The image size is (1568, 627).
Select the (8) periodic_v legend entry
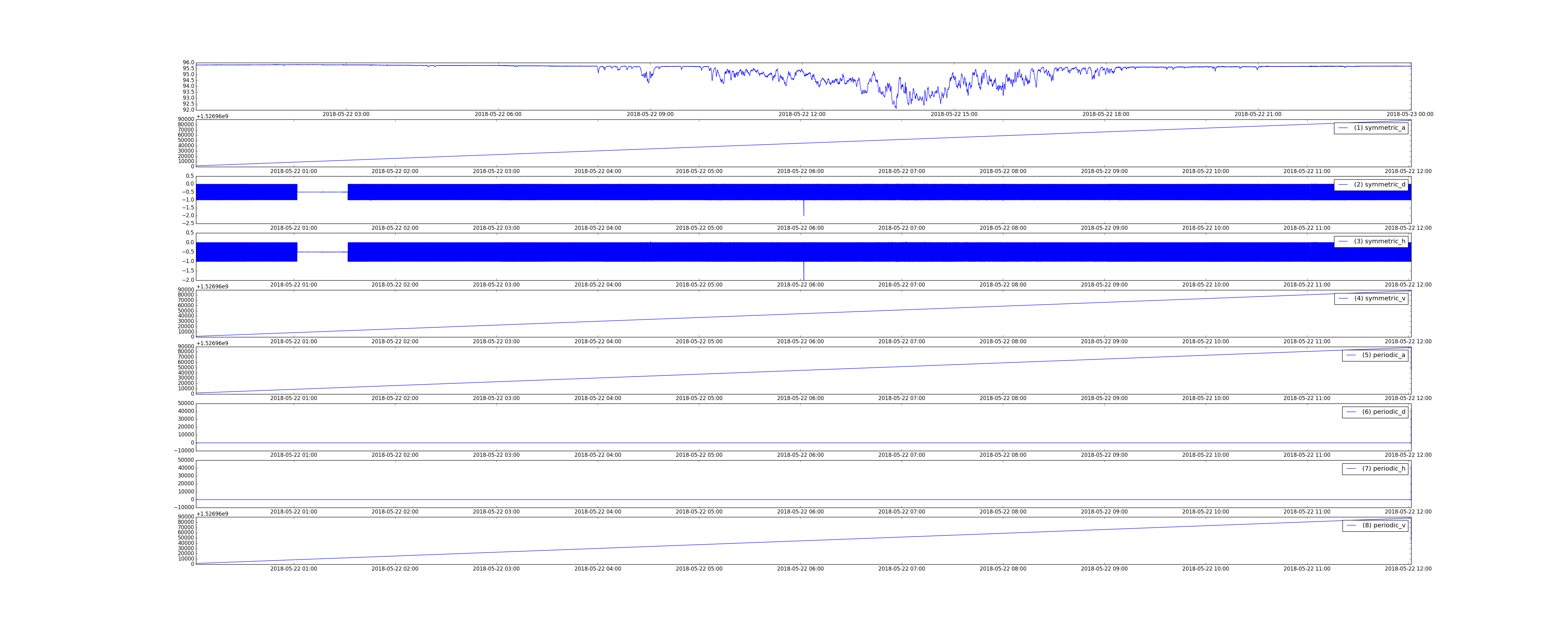coord(1384,525)
